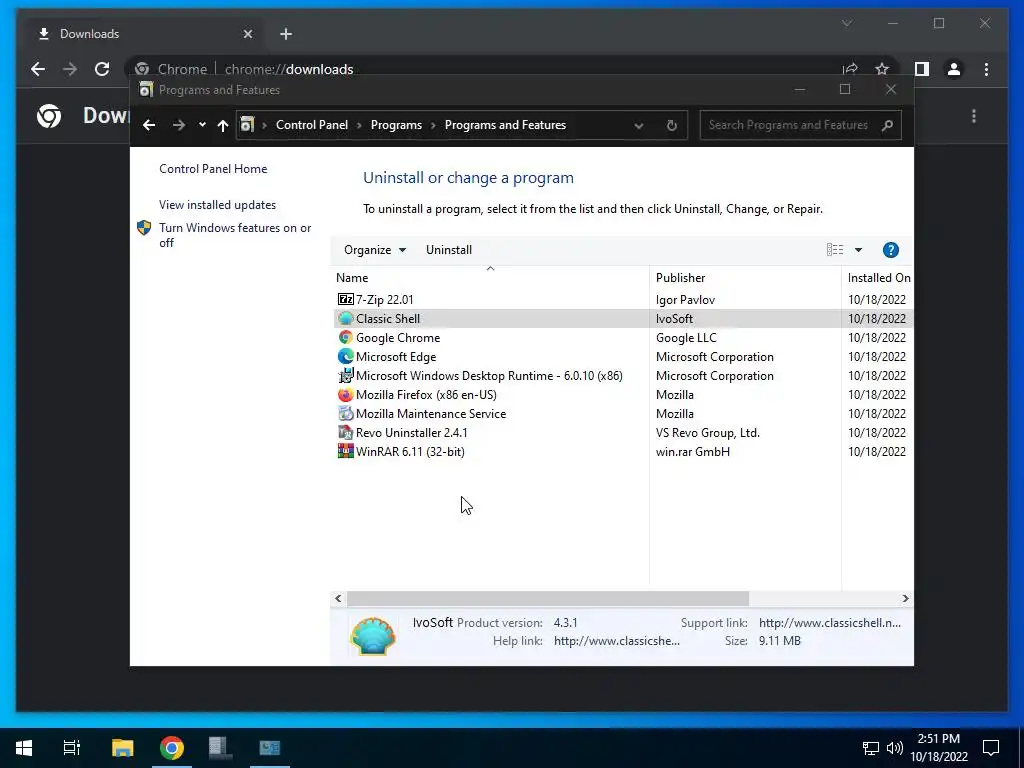Click the Microsoft Windows Desktop Runtime icon
The image size is (1024, 768).
(345, 376)
